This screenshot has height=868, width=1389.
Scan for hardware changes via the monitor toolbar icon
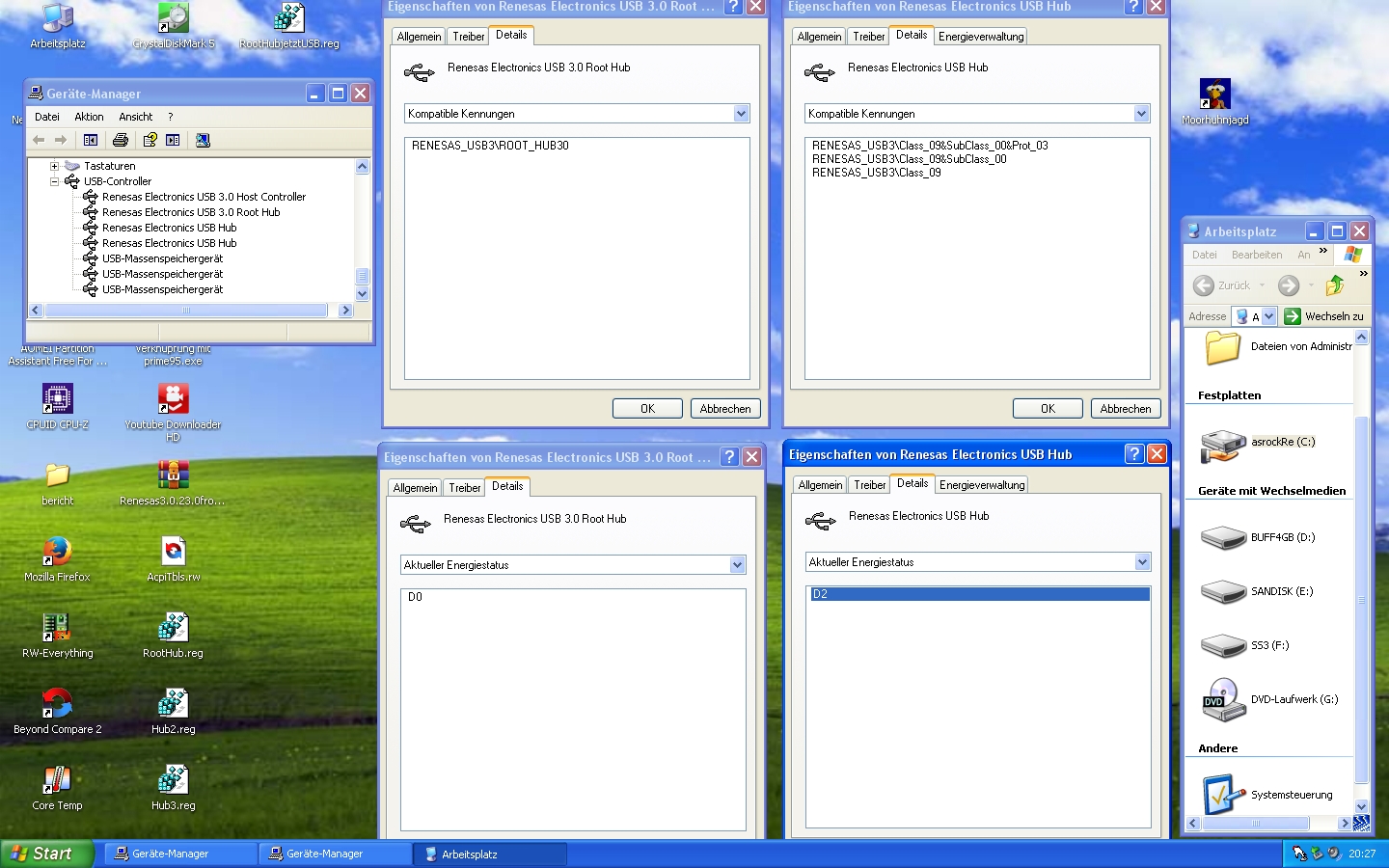[203, 140]
